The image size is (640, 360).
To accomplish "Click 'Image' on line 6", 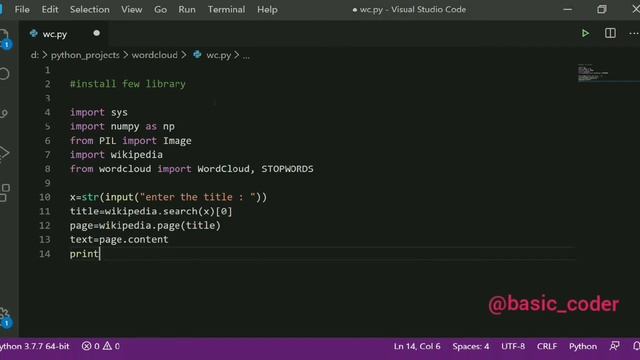I will pos(177,141).
